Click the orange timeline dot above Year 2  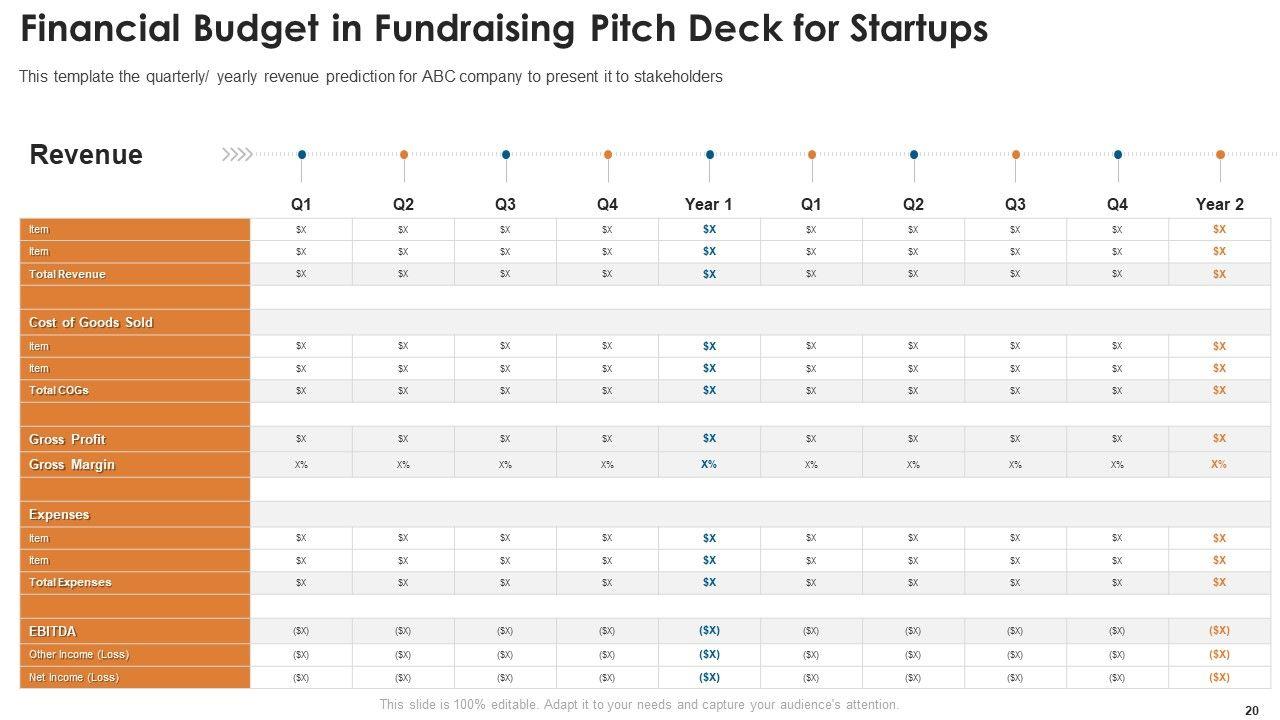pyautogui.click(x=1220, y=155)
